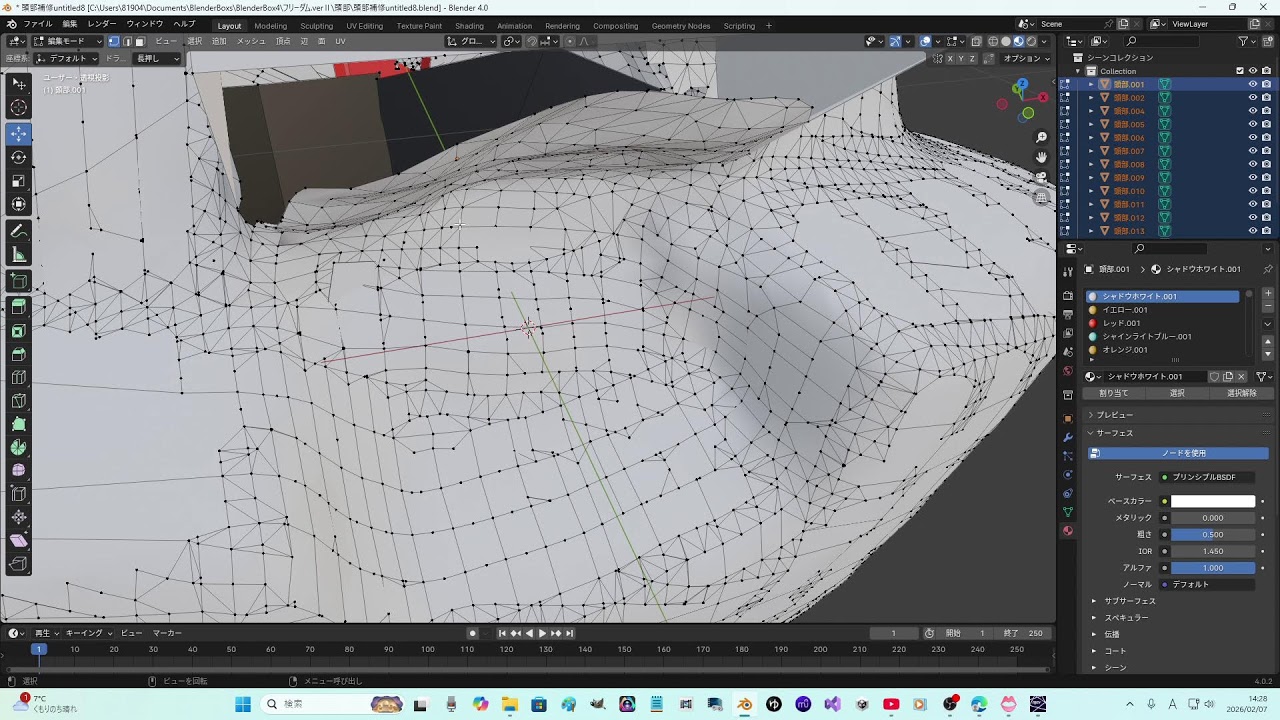Select the Smooth vertices tool

click(19, 471)
